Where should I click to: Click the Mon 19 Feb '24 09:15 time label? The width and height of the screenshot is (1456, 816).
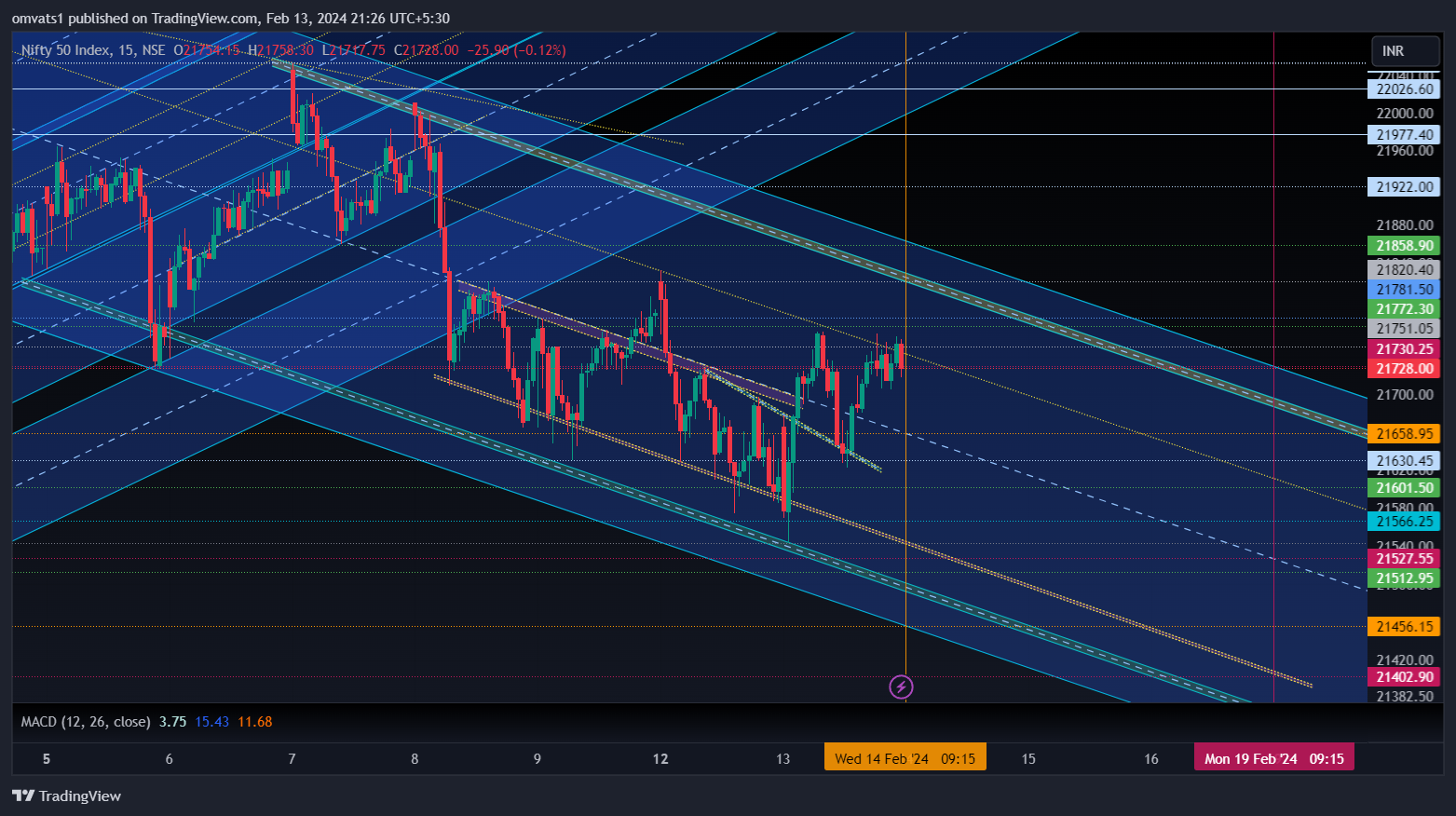coord(1274,758)
